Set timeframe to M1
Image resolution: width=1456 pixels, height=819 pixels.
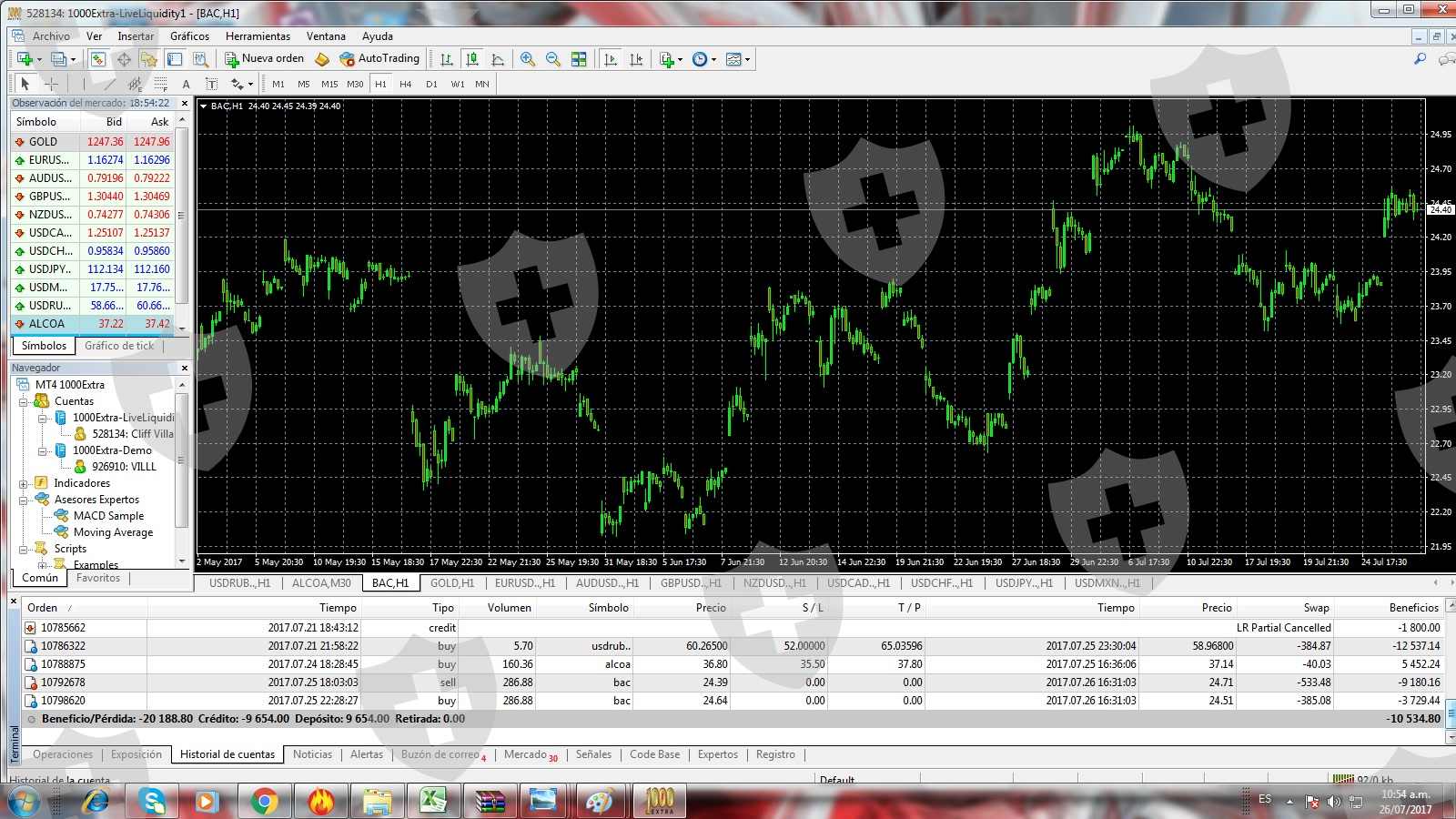point(278,84)
